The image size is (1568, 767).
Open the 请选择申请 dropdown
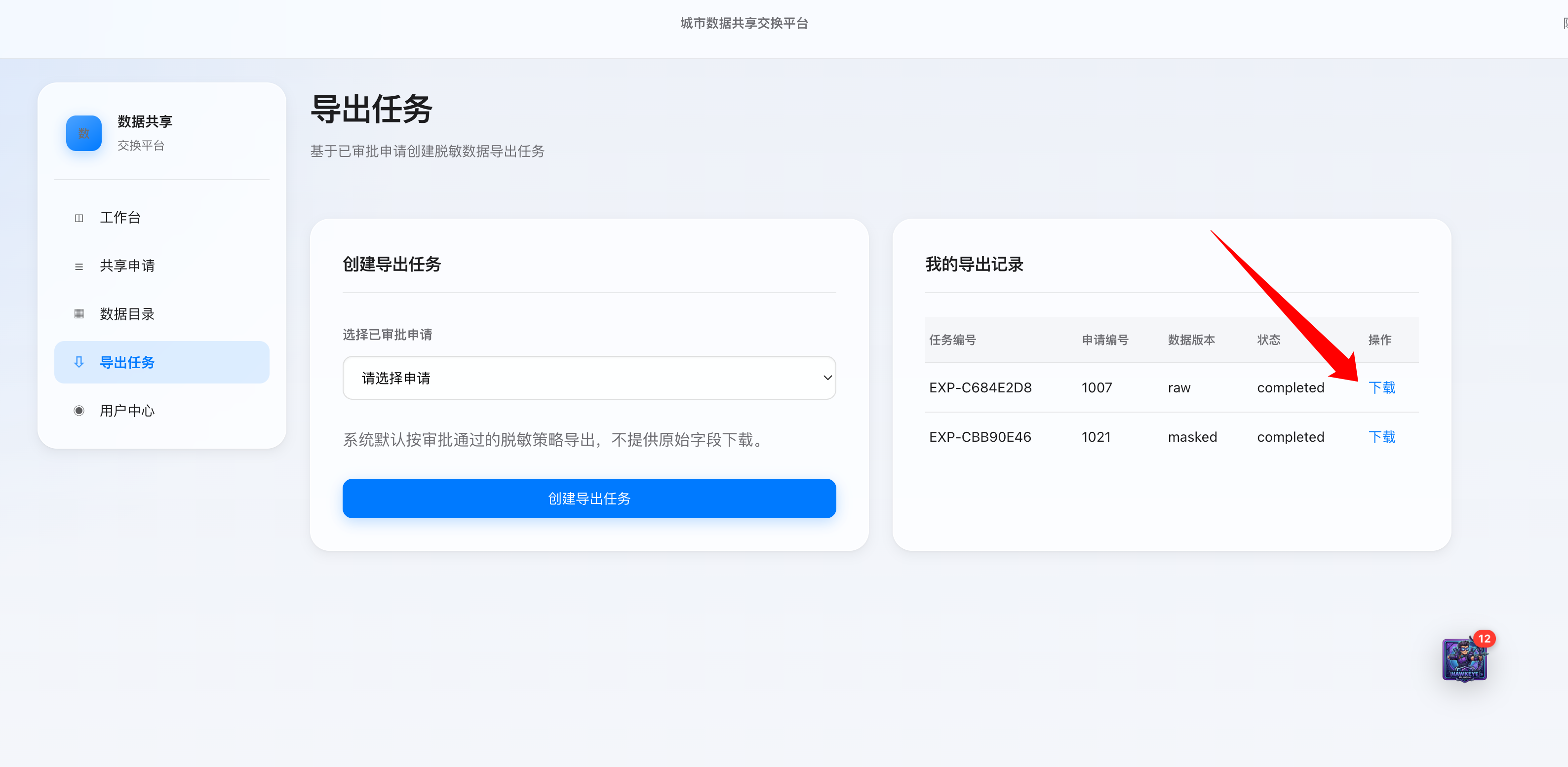coord(588,378)
